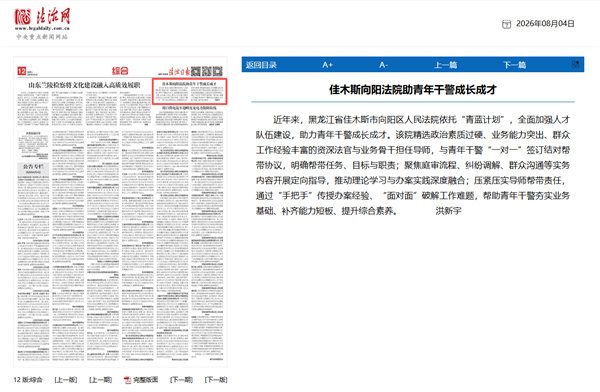Viewport: 600px width, 392px height.
Task: Click headline 山东兰陵检察将文化建设融入高质效履职 on page thumbnail
Action: [85, 85]
